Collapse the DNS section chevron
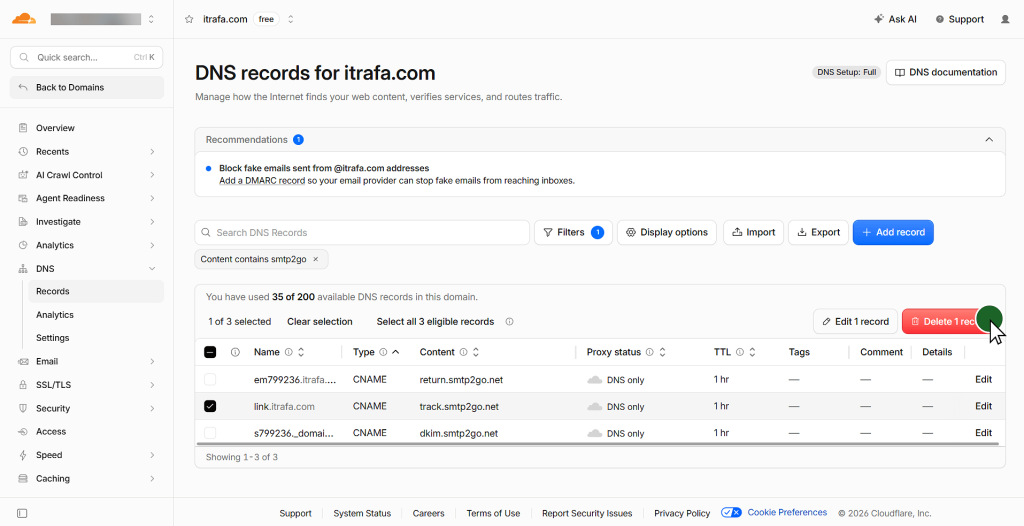1024x526 pixels. click(152, 269)
